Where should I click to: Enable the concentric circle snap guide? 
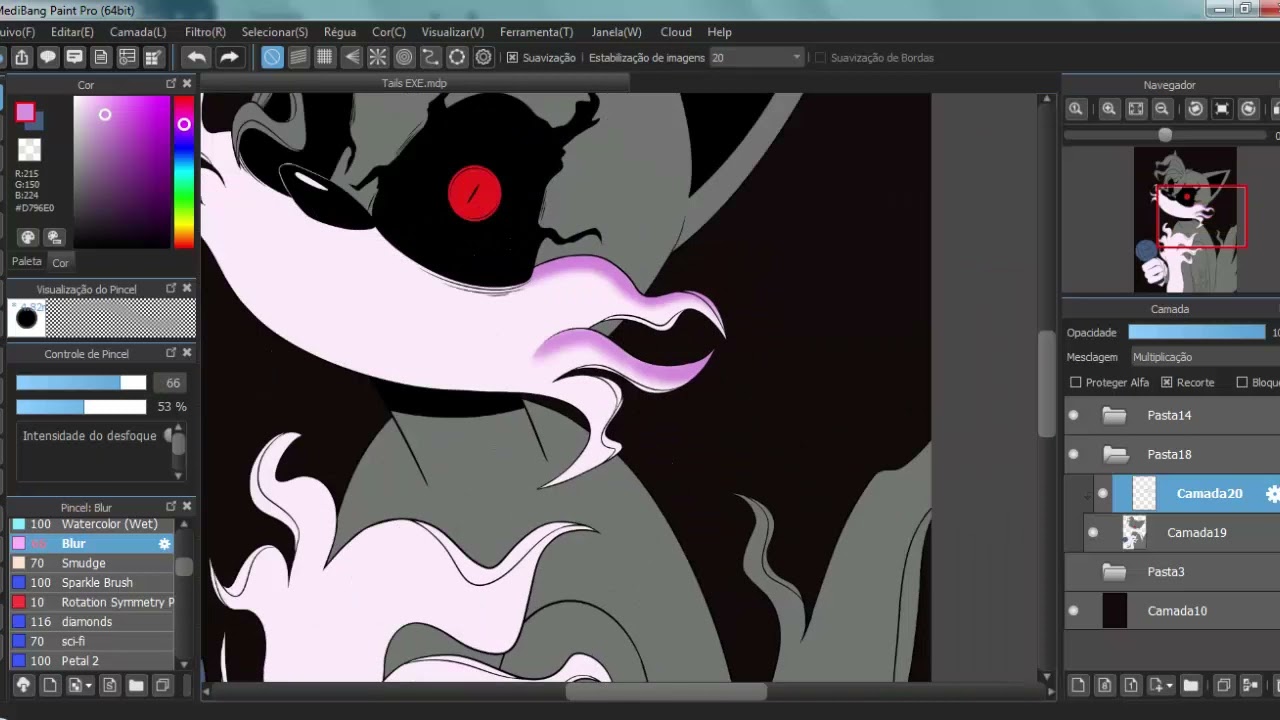[404, 57]
